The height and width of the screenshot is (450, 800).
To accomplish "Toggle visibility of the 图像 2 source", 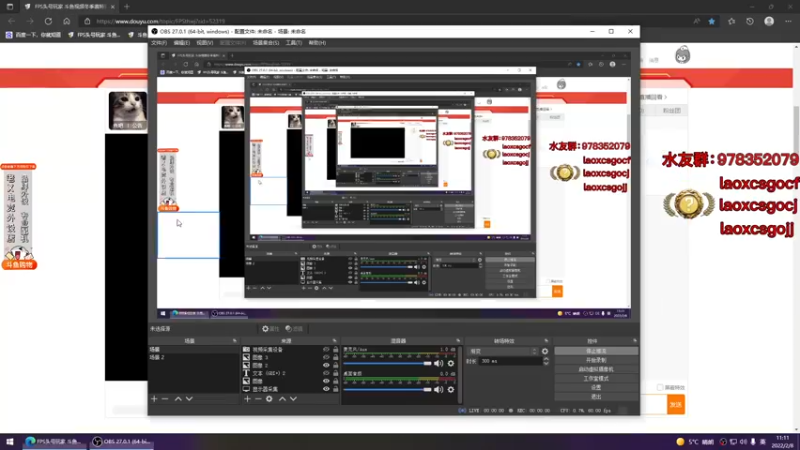I will [326, 365].
